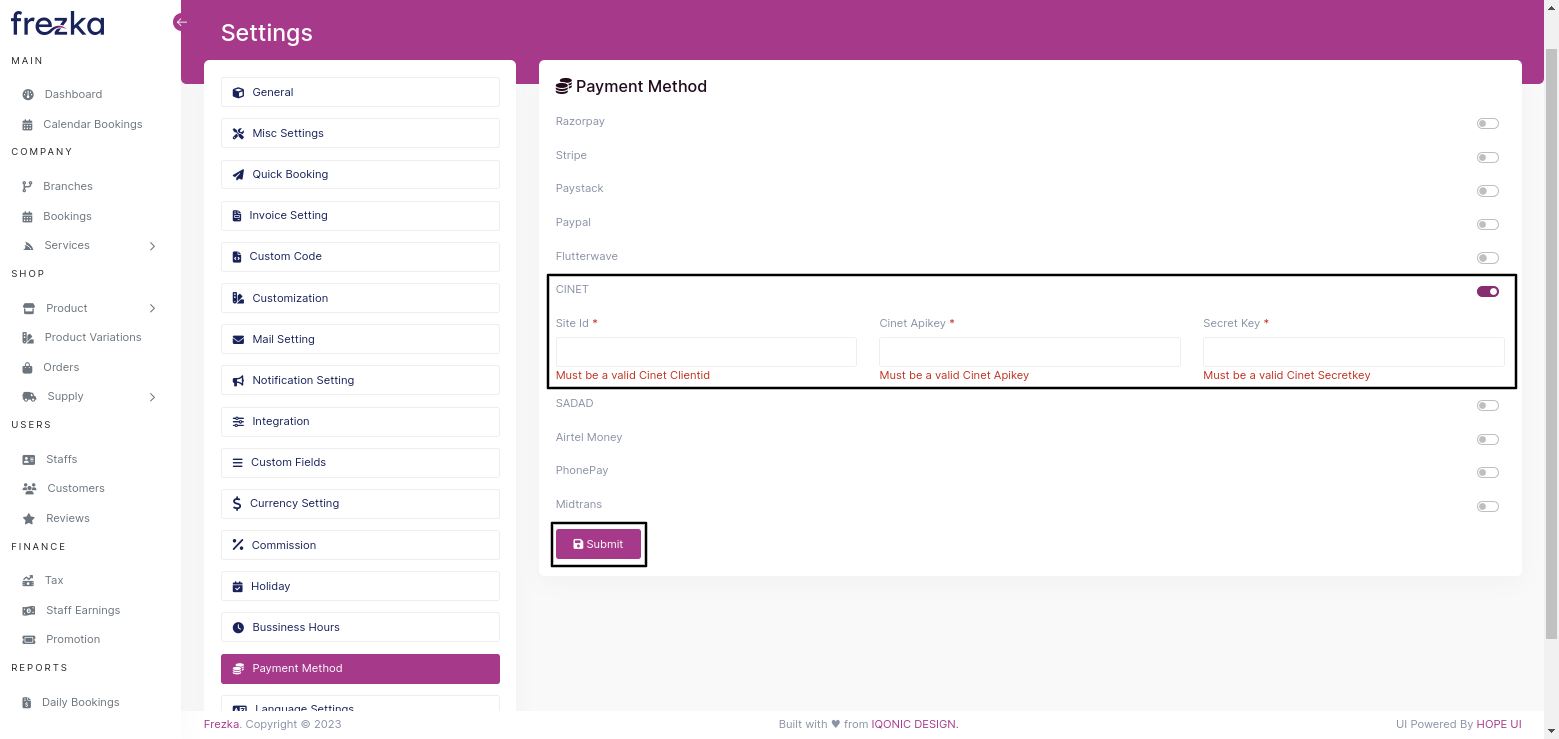The height and width of the screenshot is (739, 1559).
Task: Click the General cube icon
Action: coord(238,92)
